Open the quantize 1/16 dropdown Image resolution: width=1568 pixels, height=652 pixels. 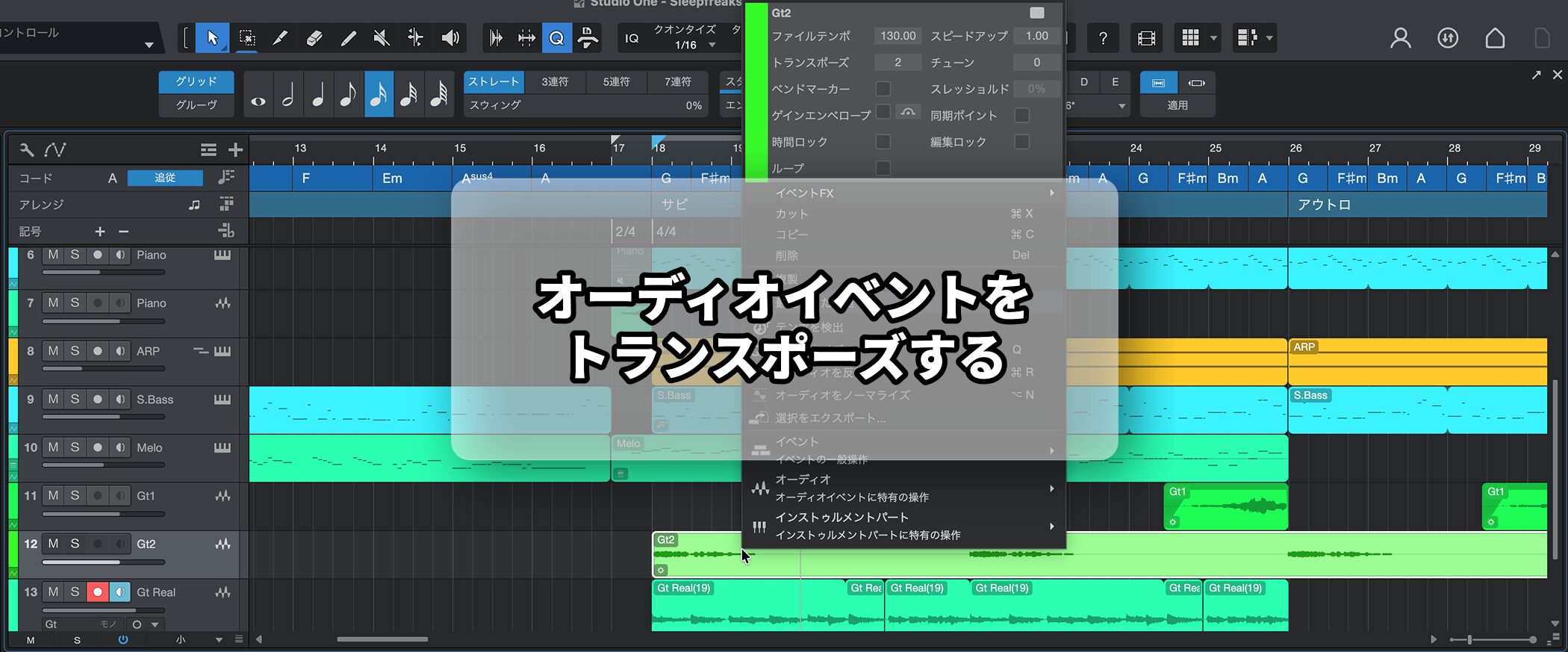pyautogui.click(x=712, y=46)
